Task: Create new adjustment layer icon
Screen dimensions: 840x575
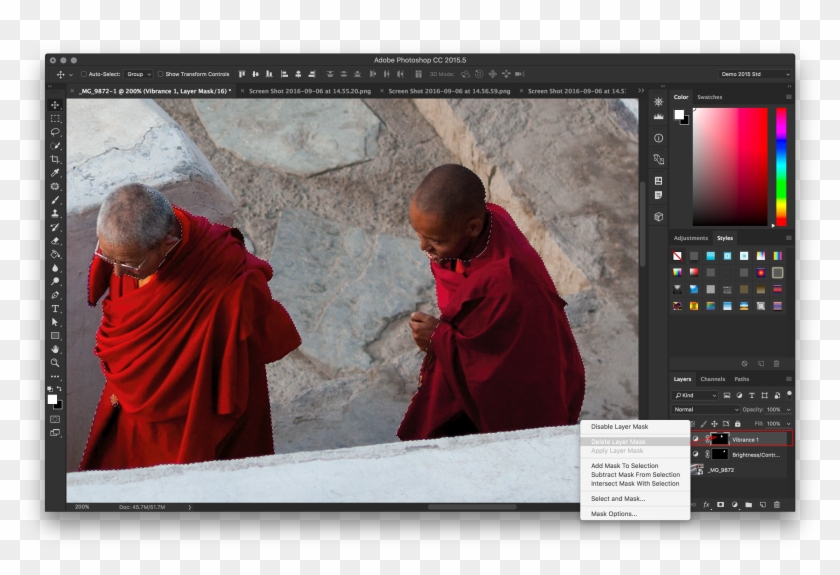Action: click(x=734, y=505)
